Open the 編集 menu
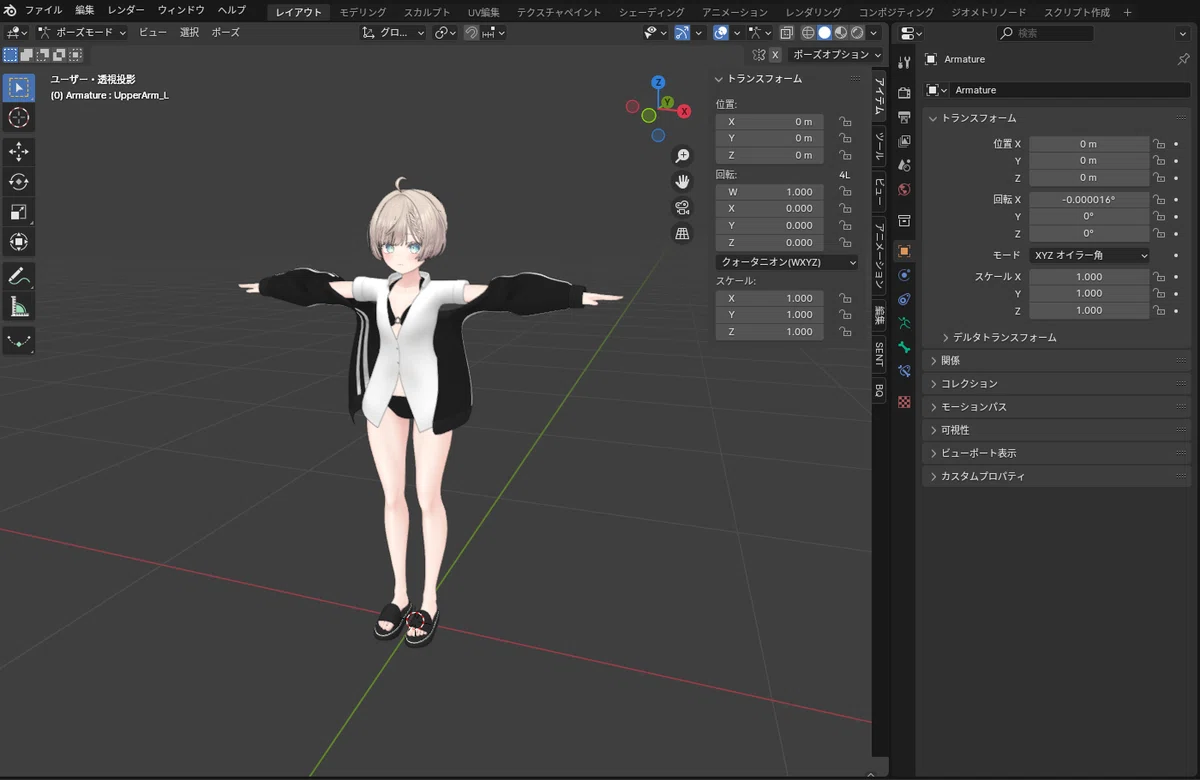The width and height of the screenshot is (1200, 780). (x=84, y=10)
